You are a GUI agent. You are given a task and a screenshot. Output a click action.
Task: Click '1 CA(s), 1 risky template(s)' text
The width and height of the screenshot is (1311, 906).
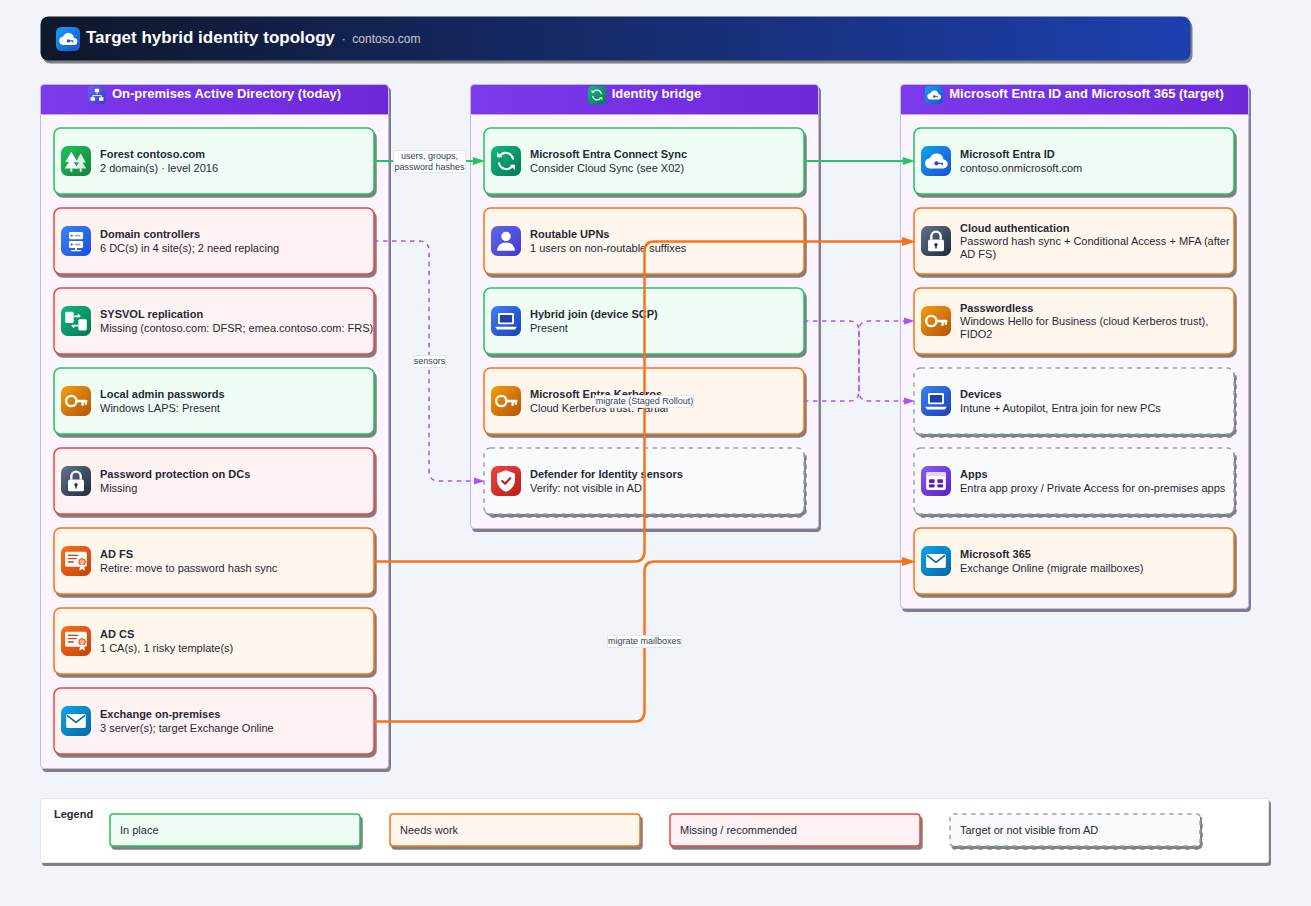click(167, 648)
